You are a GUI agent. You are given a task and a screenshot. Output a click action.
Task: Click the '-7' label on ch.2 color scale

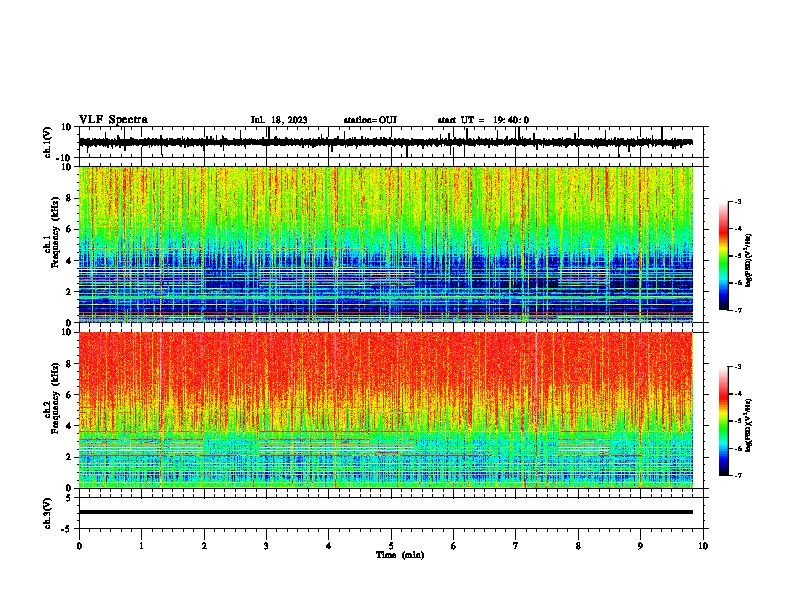(x=738, y=475)
